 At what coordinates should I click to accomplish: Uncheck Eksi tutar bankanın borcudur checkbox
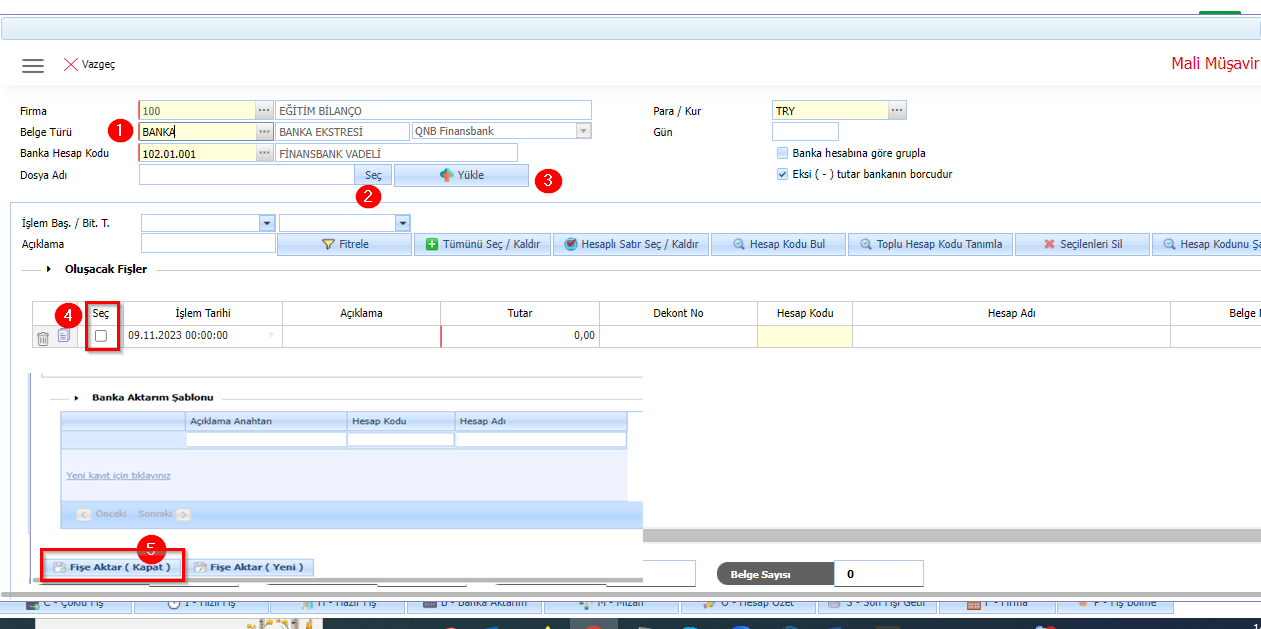click(x=783, y=174)
